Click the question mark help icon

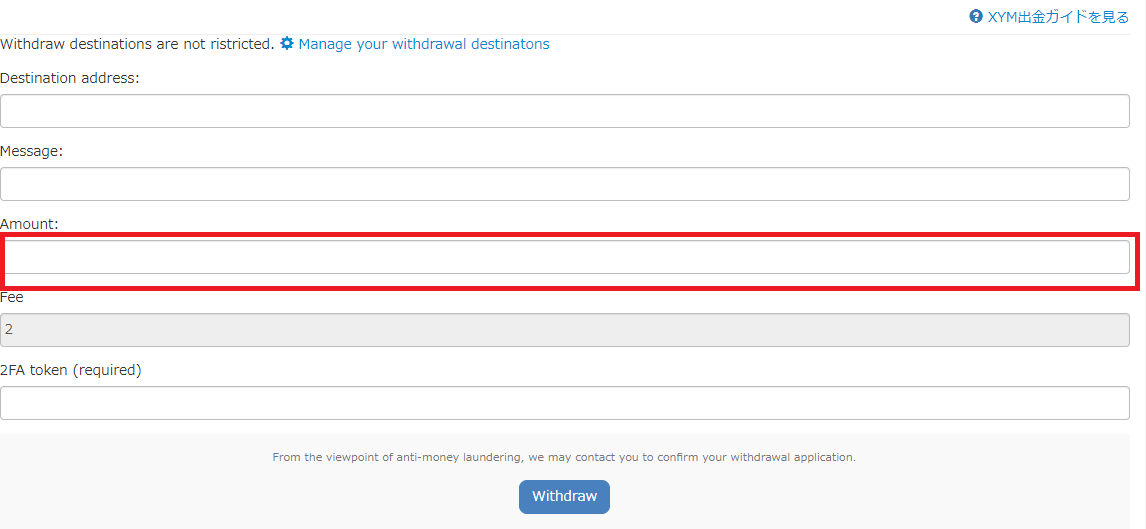[976, 17]
